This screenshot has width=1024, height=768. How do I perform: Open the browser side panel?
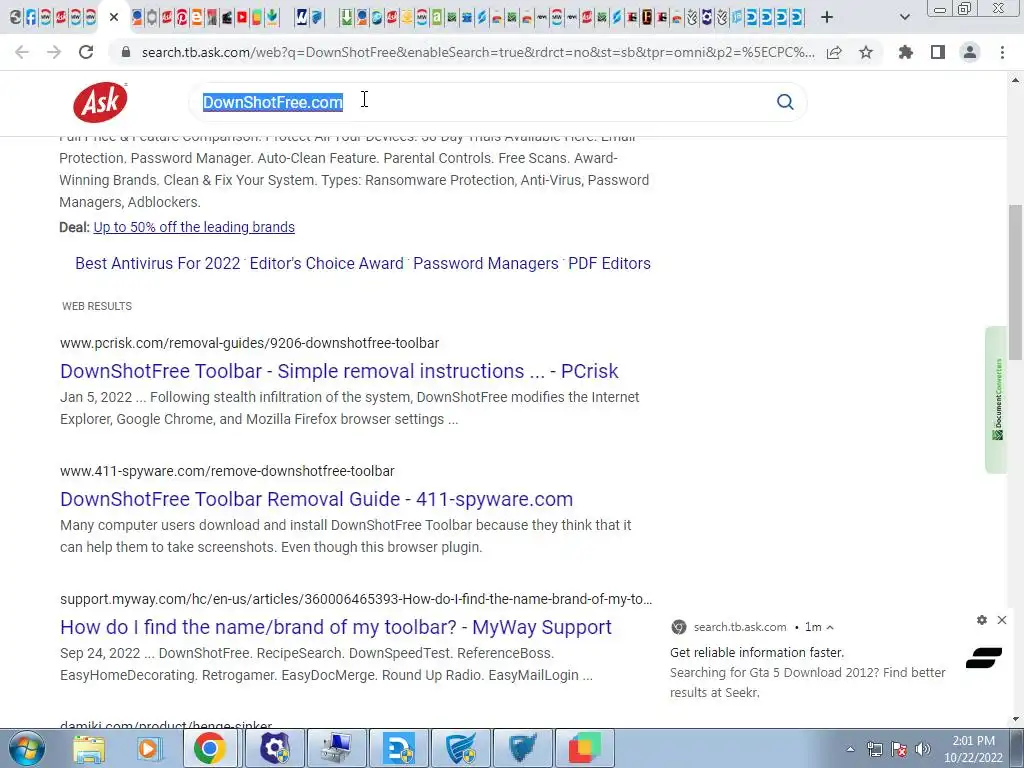click(x=938, y=52)
